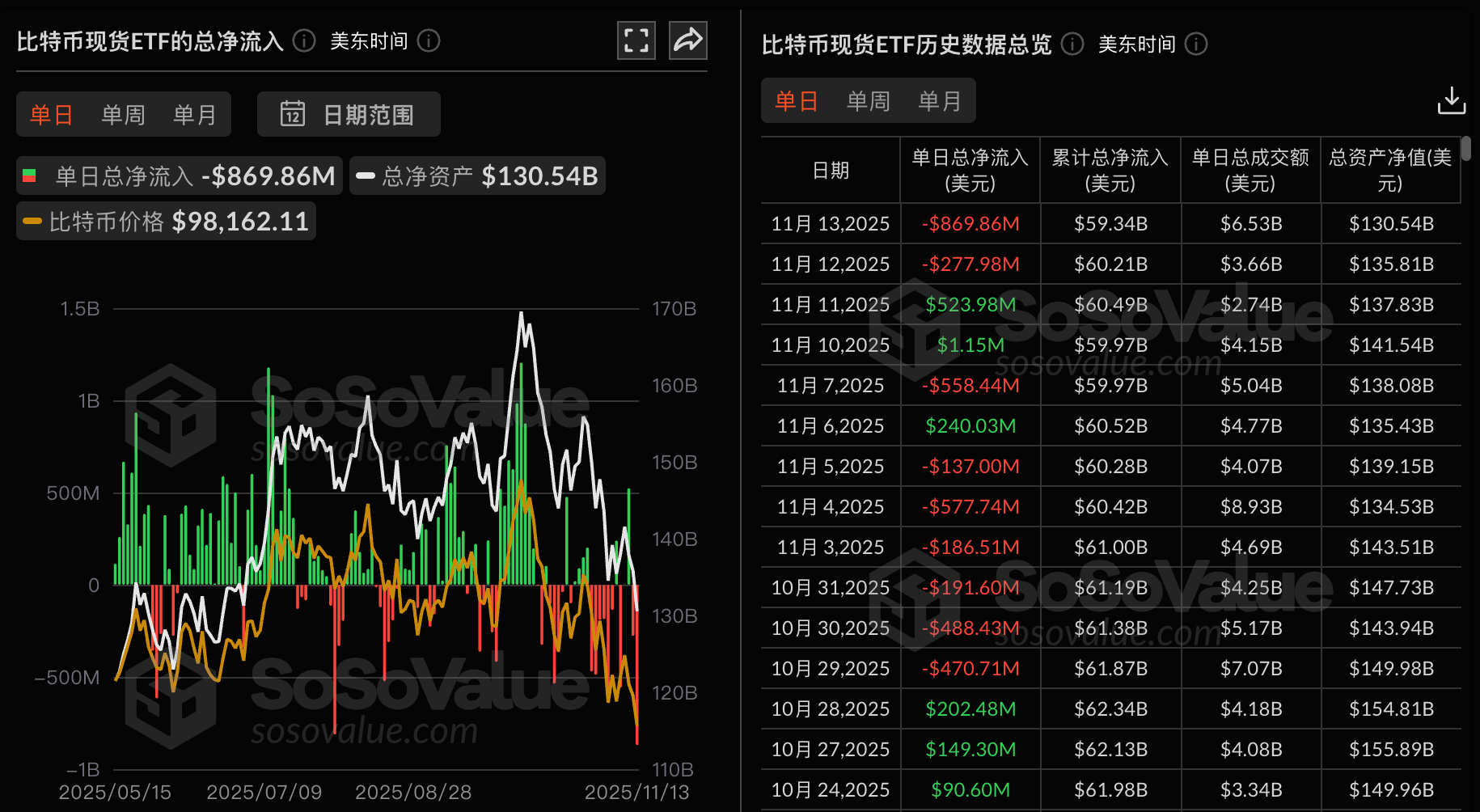This screenshot has height=812, width=1480.
Task: Click the info icon next to 比特币现货ETF的总净流入
Action: pos(303,40)
